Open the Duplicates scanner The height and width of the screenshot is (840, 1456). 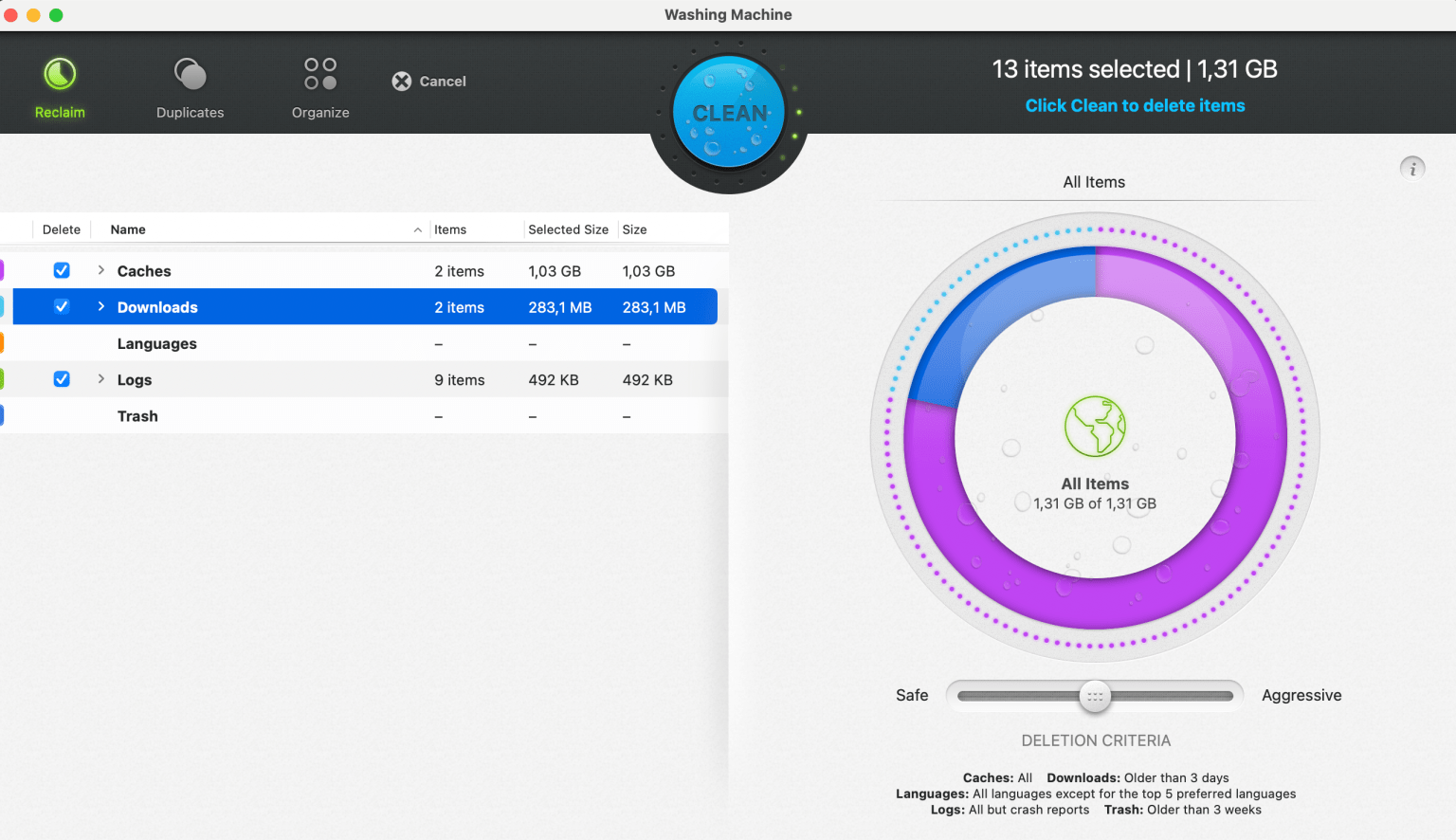tap(190, 71)
